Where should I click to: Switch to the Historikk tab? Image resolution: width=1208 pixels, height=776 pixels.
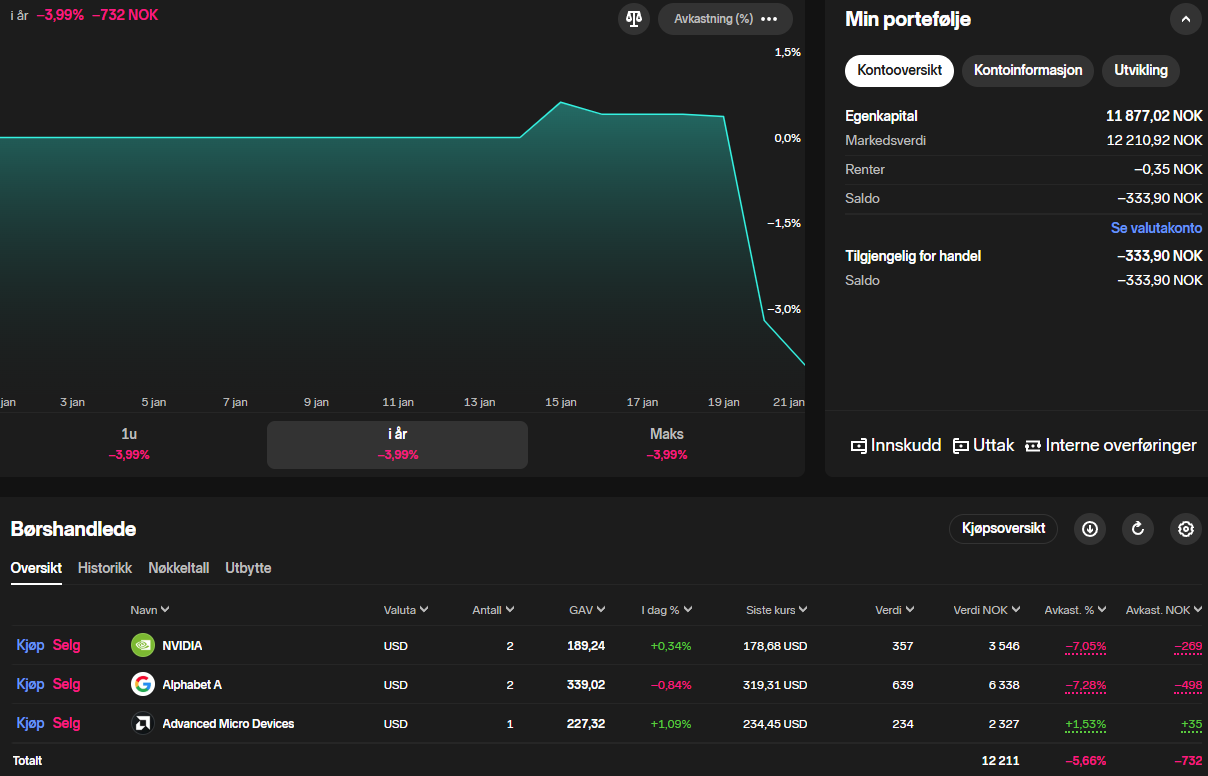coord(105,568)
